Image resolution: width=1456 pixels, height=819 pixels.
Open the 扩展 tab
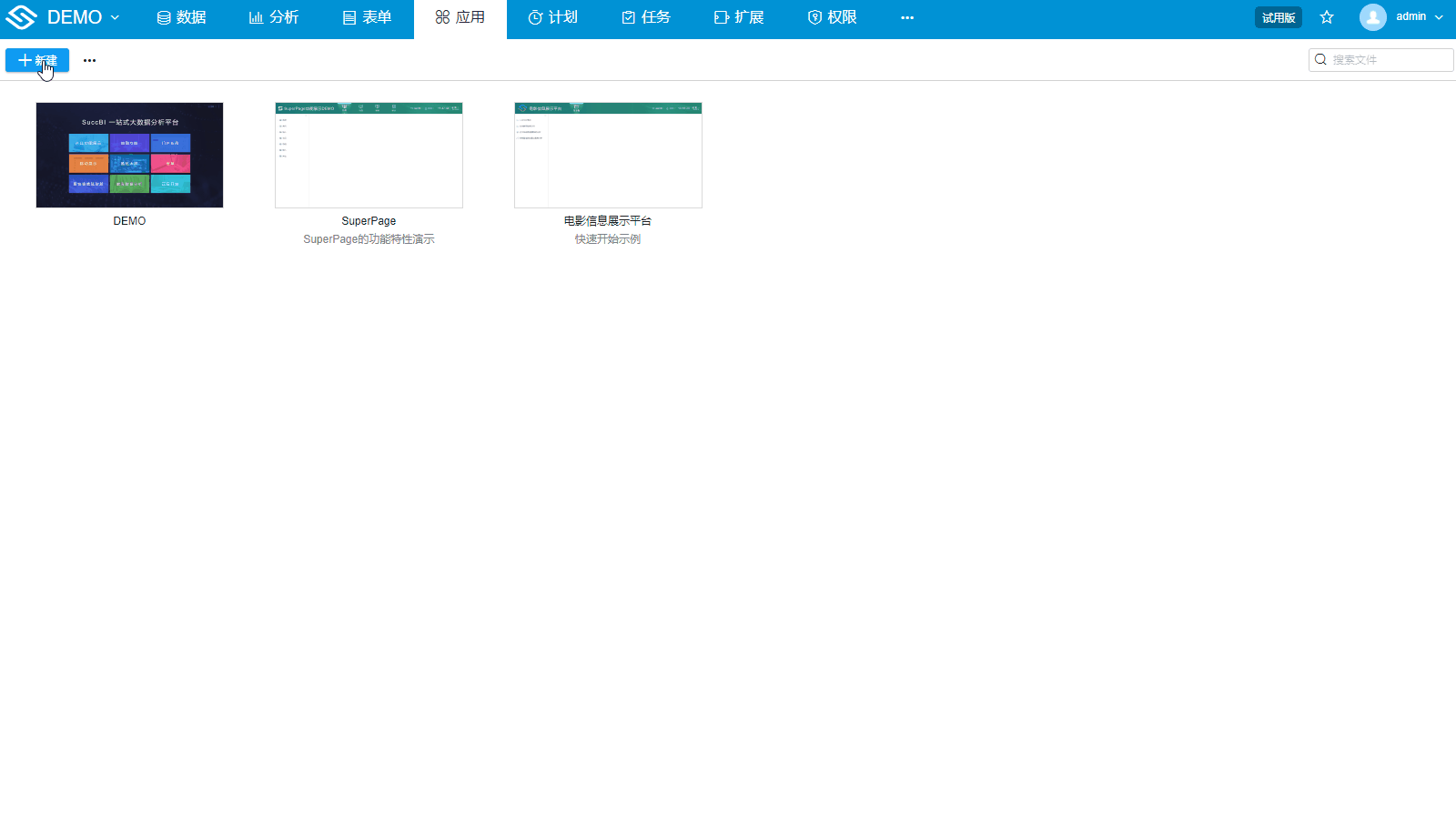pos(738,17)
